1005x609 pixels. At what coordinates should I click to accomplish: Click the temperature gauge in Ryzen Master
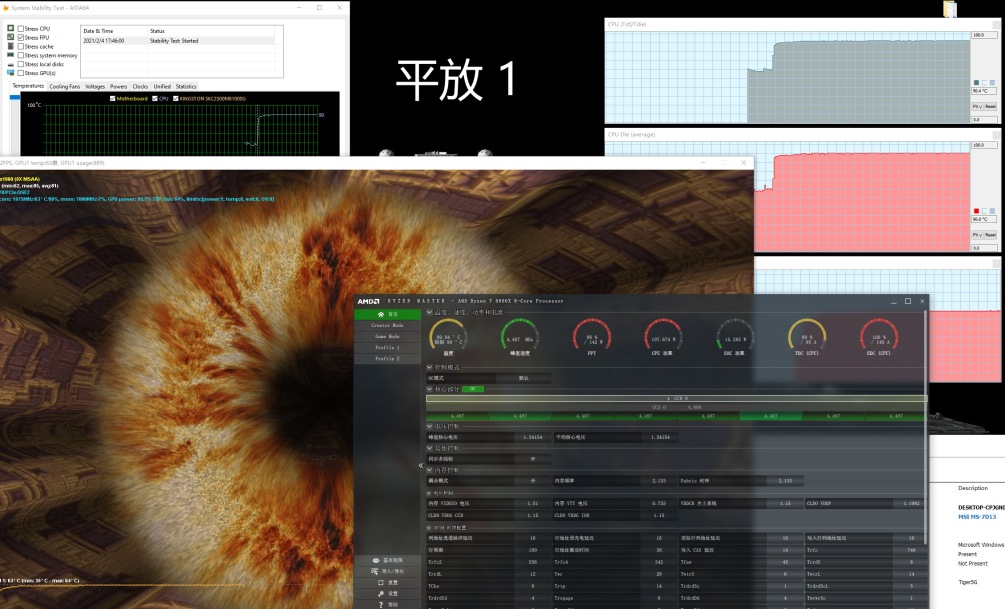point(448,335)
